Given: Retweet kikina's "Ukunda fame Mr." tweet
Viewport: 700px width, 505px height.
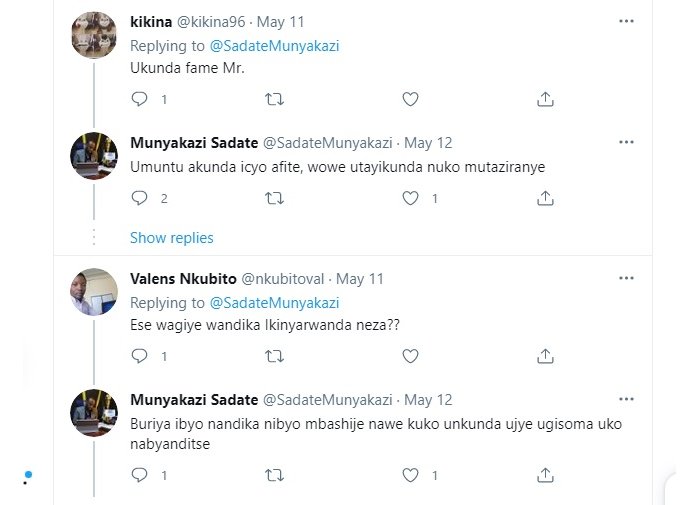Looking at the screenshot, I should tap(273, 99).
